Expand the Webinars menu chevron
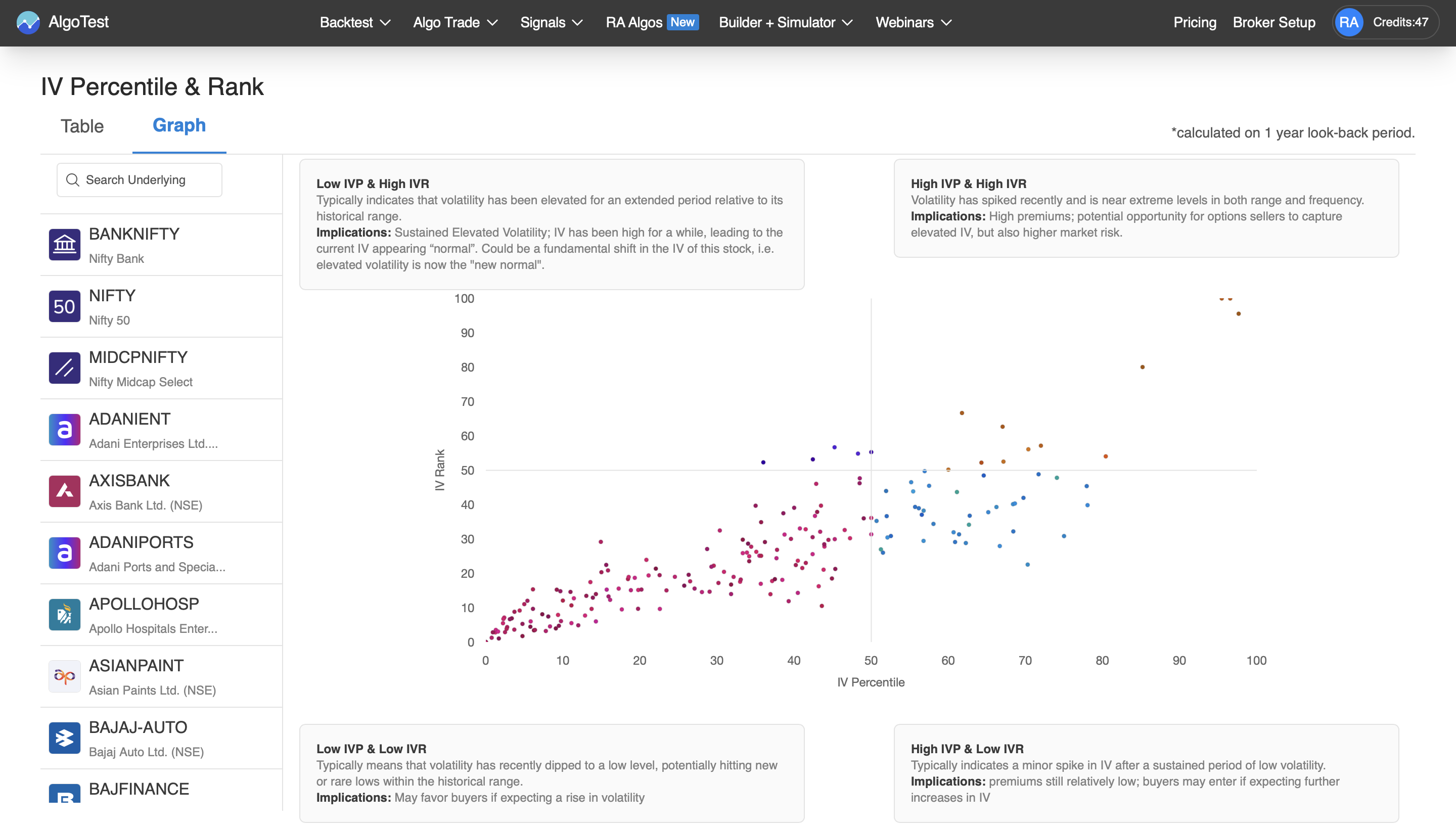This screenshot has width=1456, height=827. (x=946, y=23)
